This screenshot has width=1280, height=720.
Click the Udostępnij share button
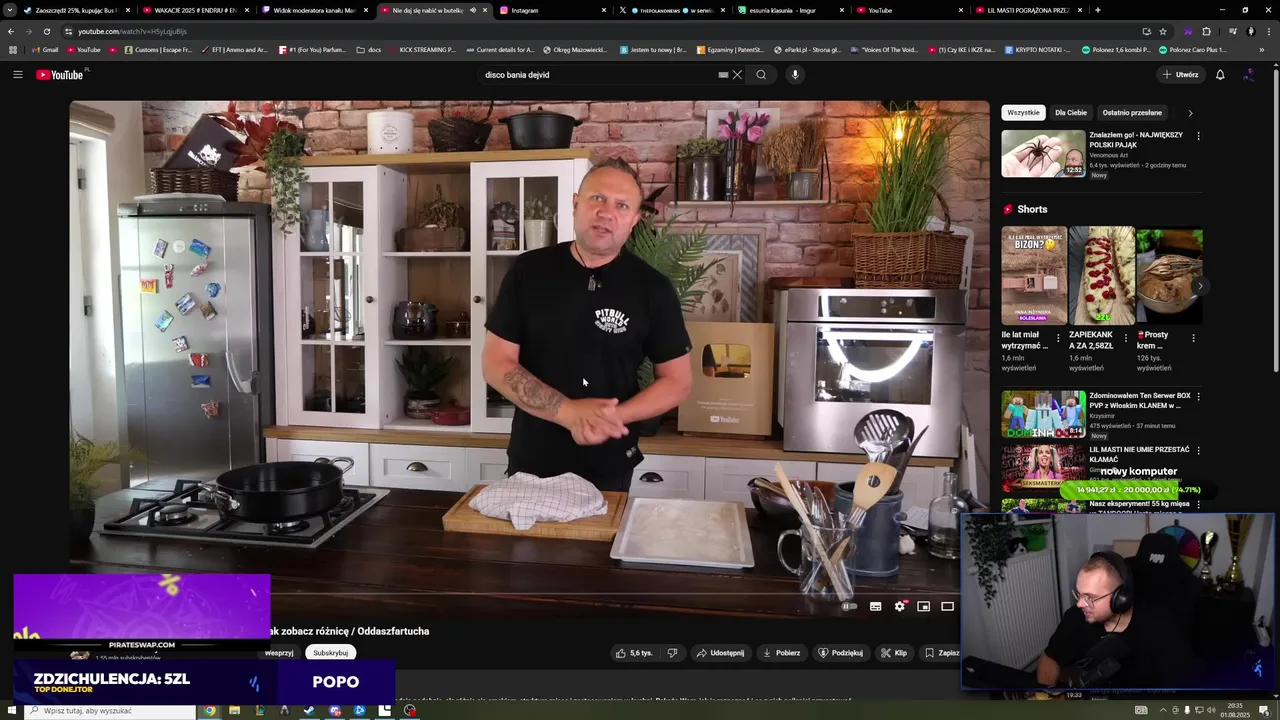[x=720, y=653]
